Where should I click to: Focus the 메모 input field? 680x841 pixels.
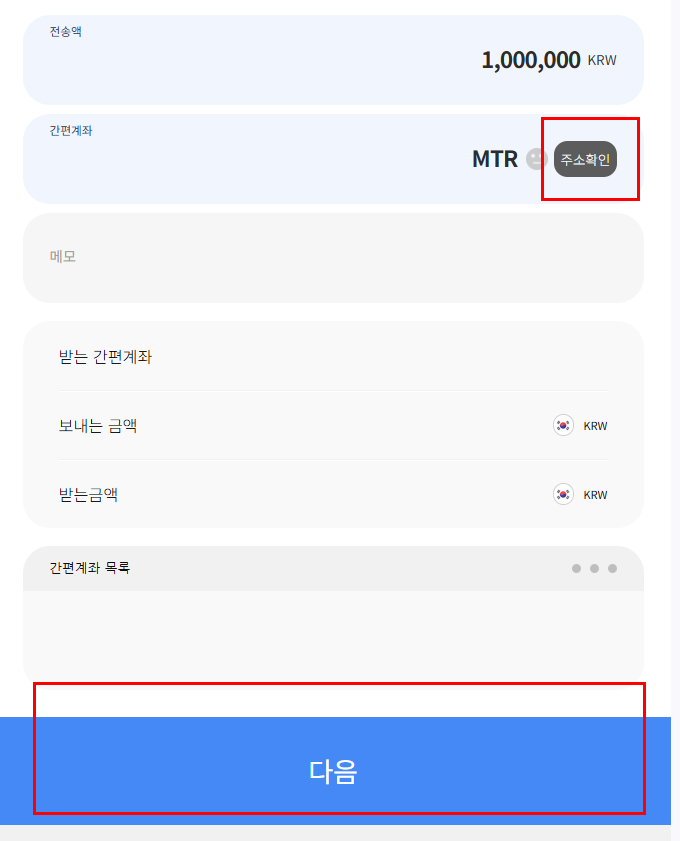(333, 258)
